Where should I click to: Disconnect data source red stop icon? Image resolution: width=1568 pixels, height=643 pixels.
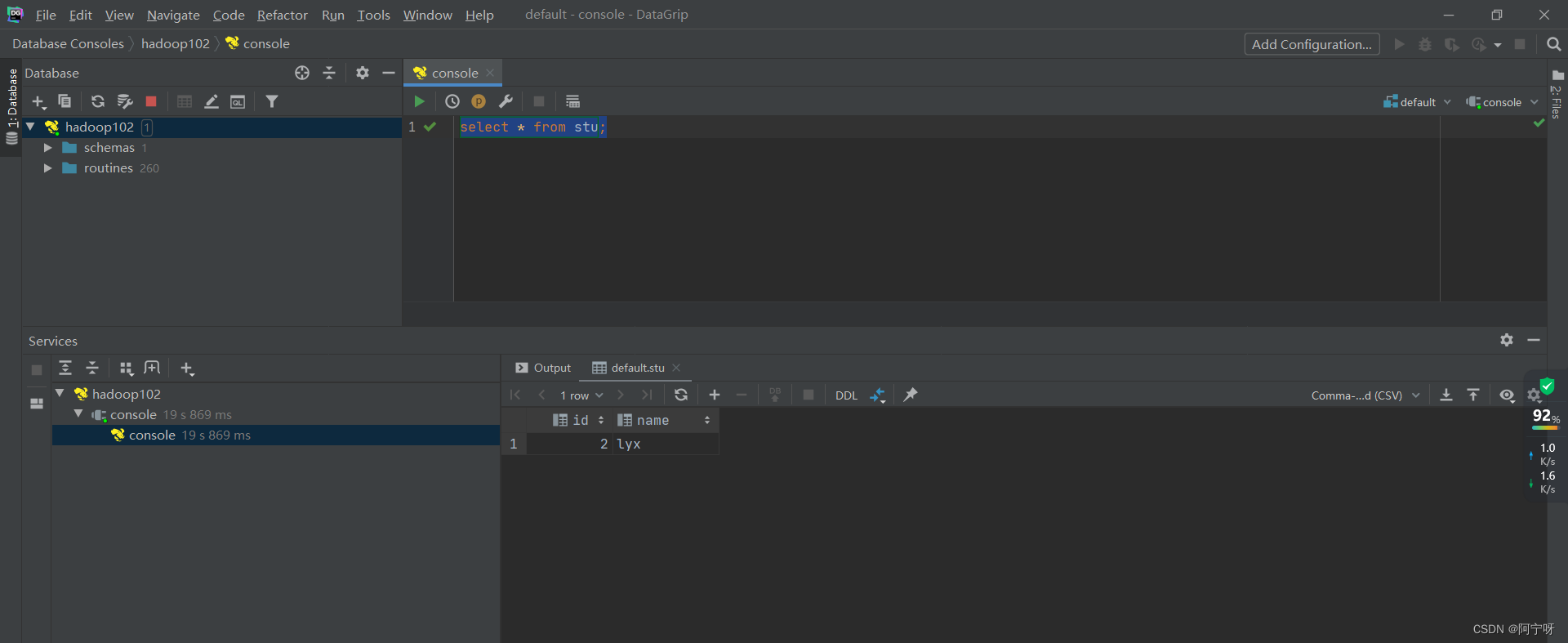151,101
